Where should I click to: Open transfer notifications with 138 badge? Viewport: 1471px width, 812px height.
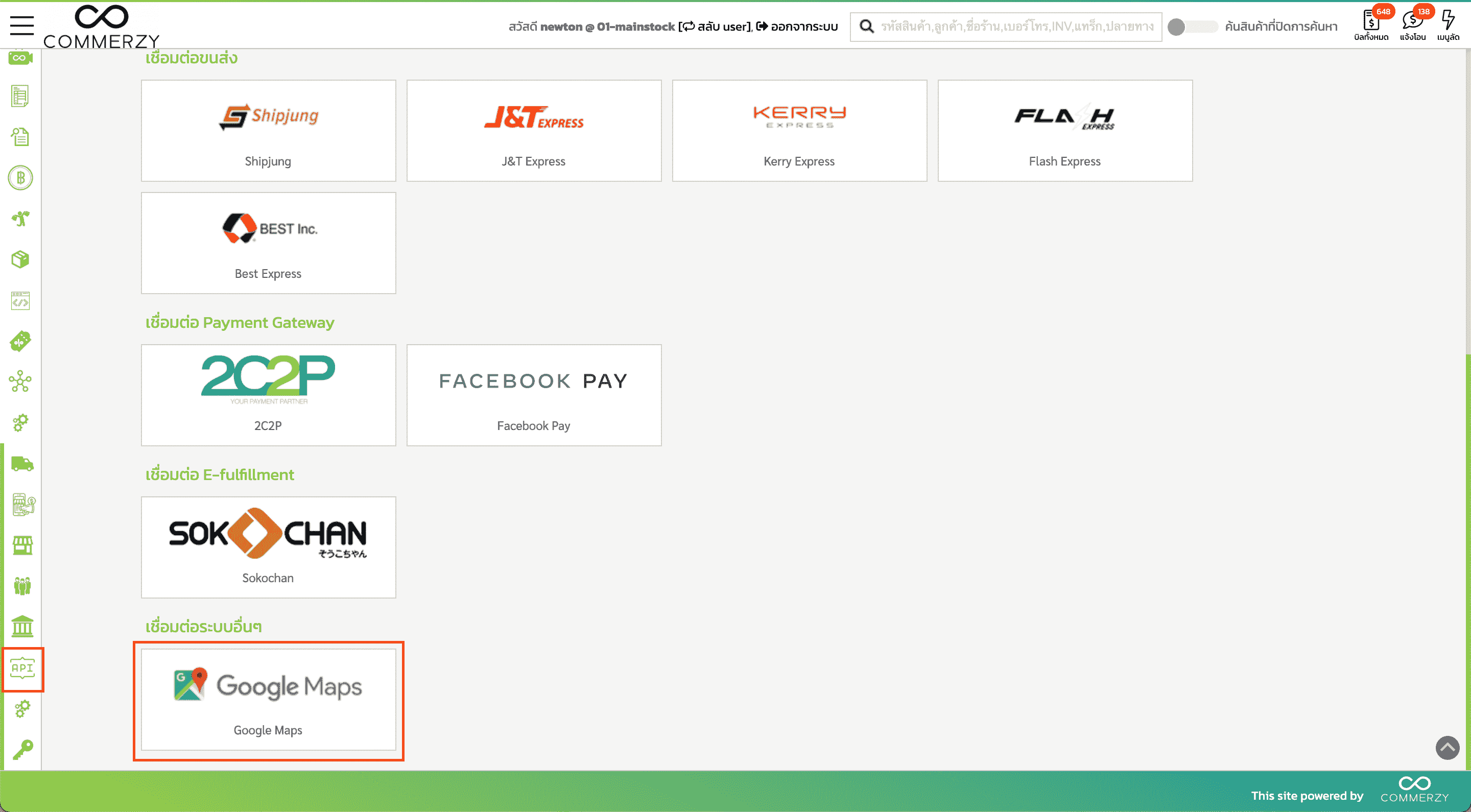click(1413, 25)
